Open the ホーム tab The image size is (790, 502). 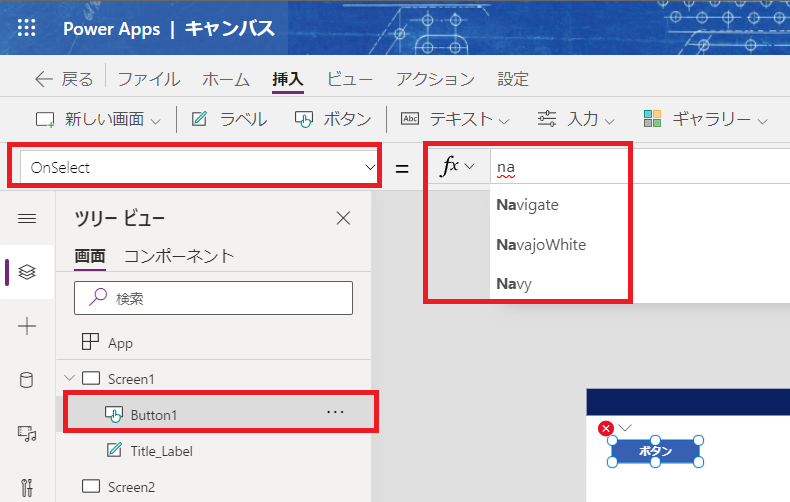point(226,79)
